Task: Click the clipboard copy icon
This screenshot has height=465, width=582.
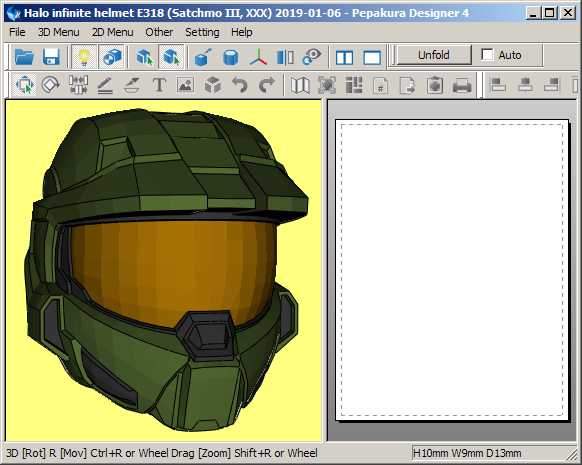Action: 435,85
